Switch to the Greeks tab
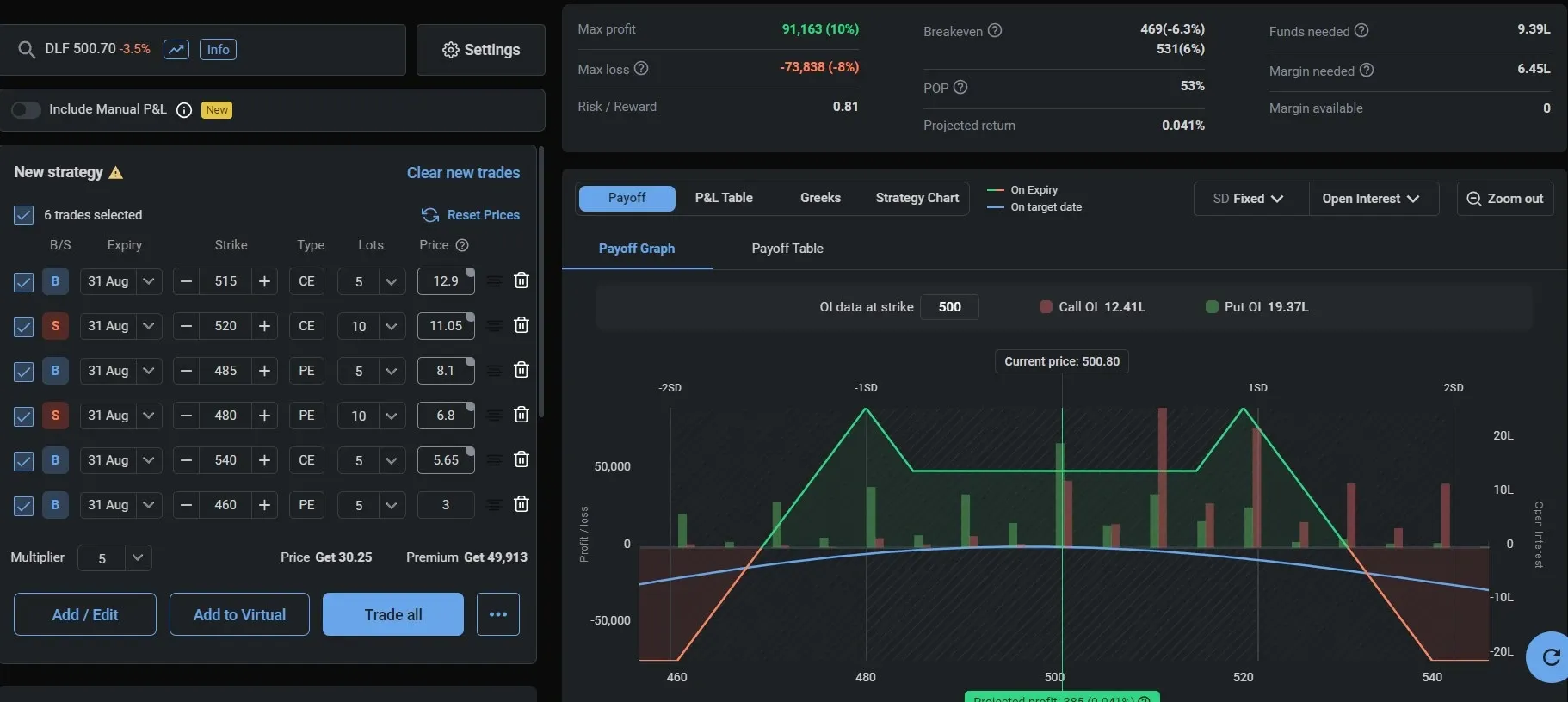 (x=820, y=198)
